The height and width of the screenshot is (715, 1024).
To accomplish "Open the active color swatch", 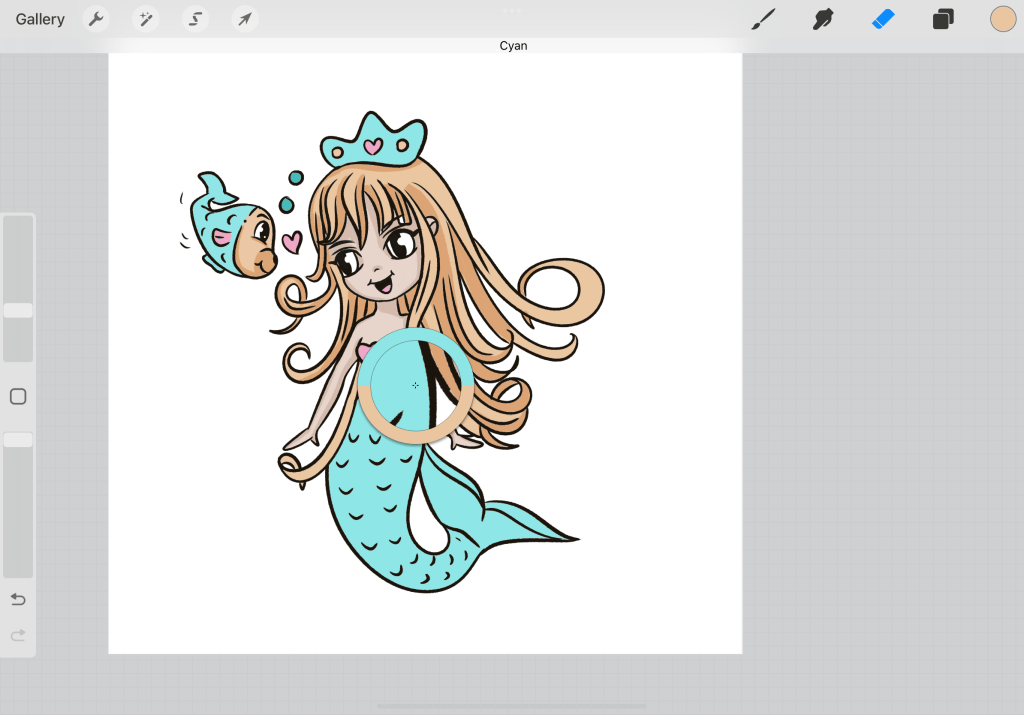I will click(x=1003, y=19).
